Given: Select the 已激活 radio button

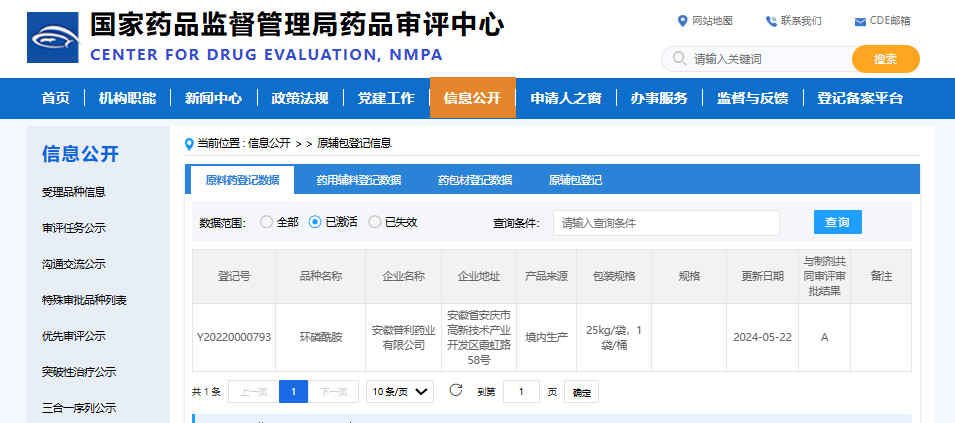Looking at the screenshot, I should [x=315, y=222].
